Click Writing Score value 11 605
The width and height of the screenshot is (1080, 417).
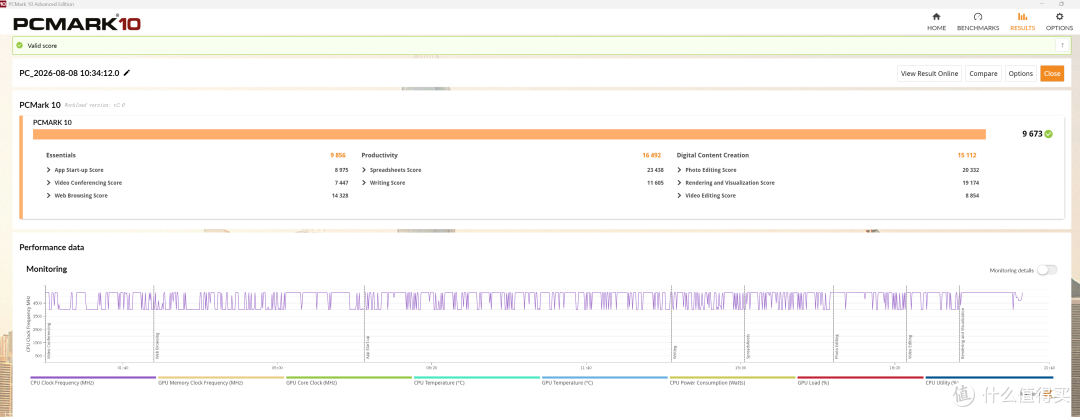coord(654,183)
